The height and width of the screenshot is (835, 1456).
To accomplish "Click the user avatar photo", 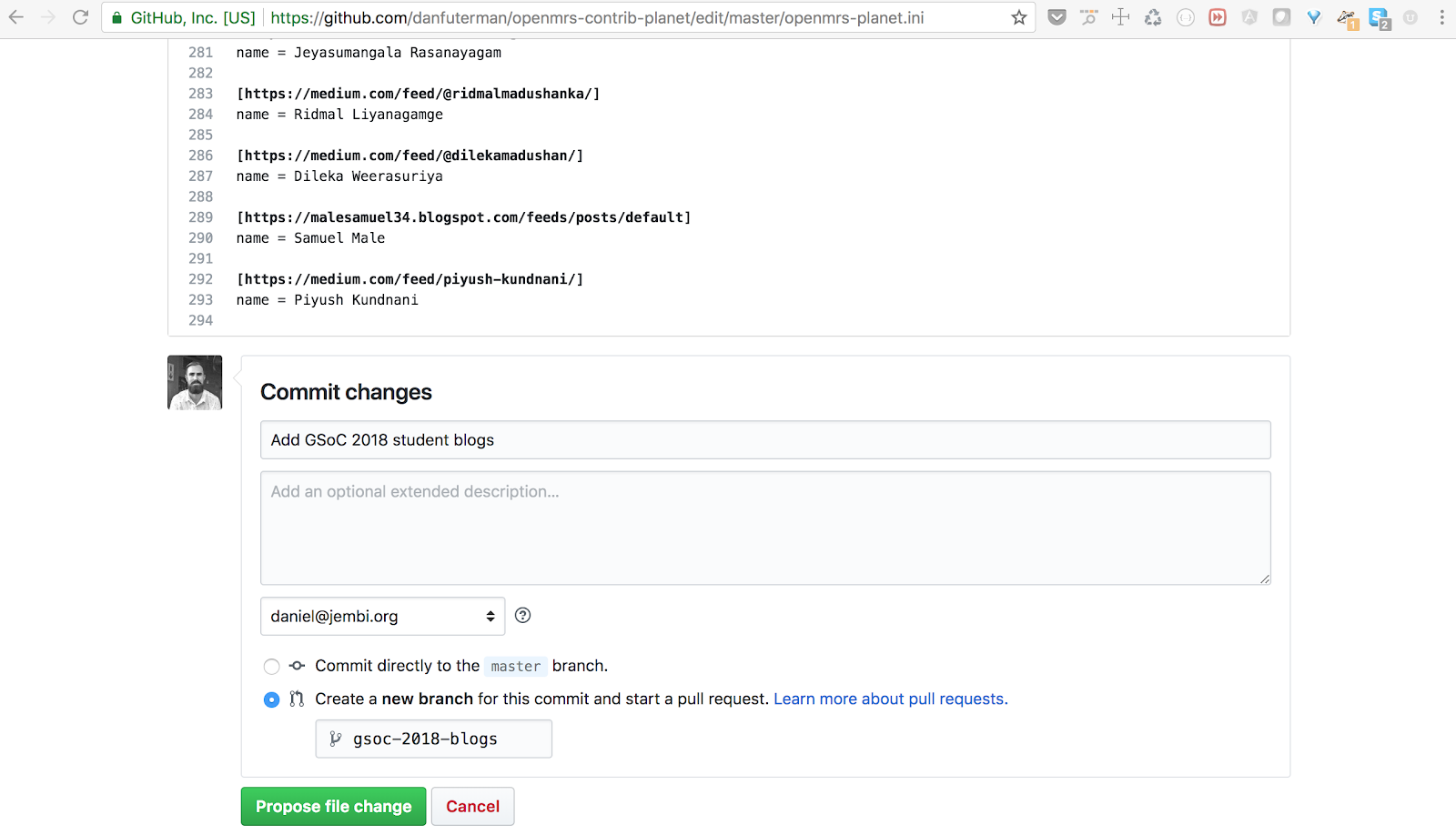I will (x=195, y=382).
